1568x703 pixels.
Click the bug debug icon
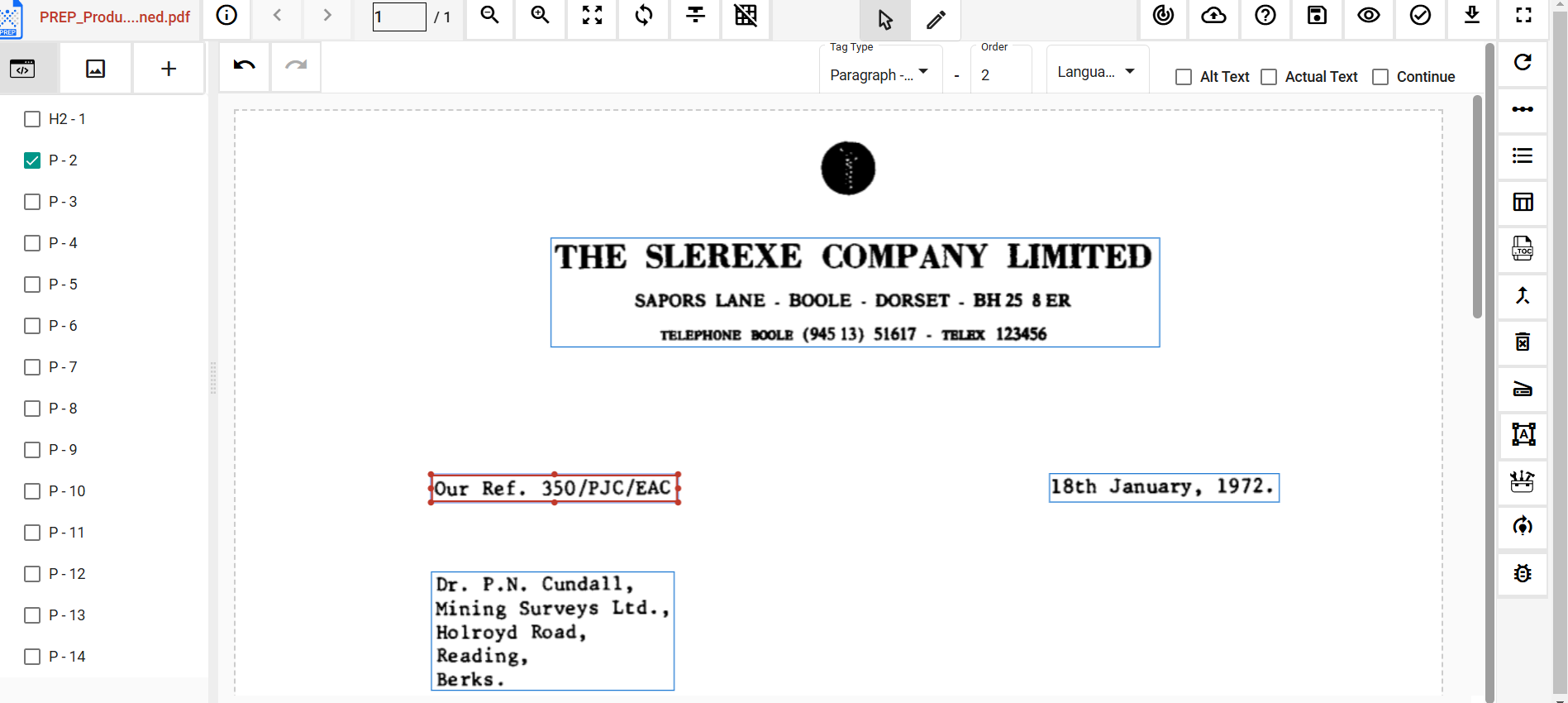(x=1523, y=573)
